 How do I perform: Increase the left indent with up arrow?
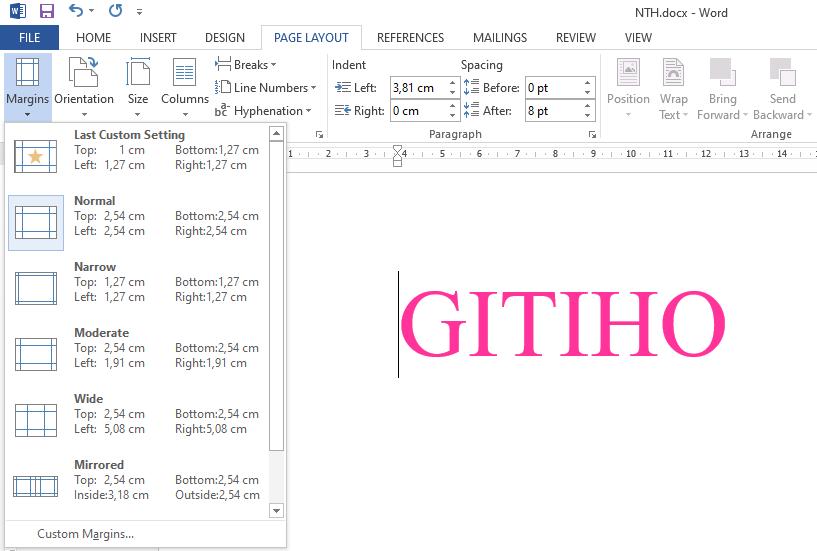tap(452, 82)
